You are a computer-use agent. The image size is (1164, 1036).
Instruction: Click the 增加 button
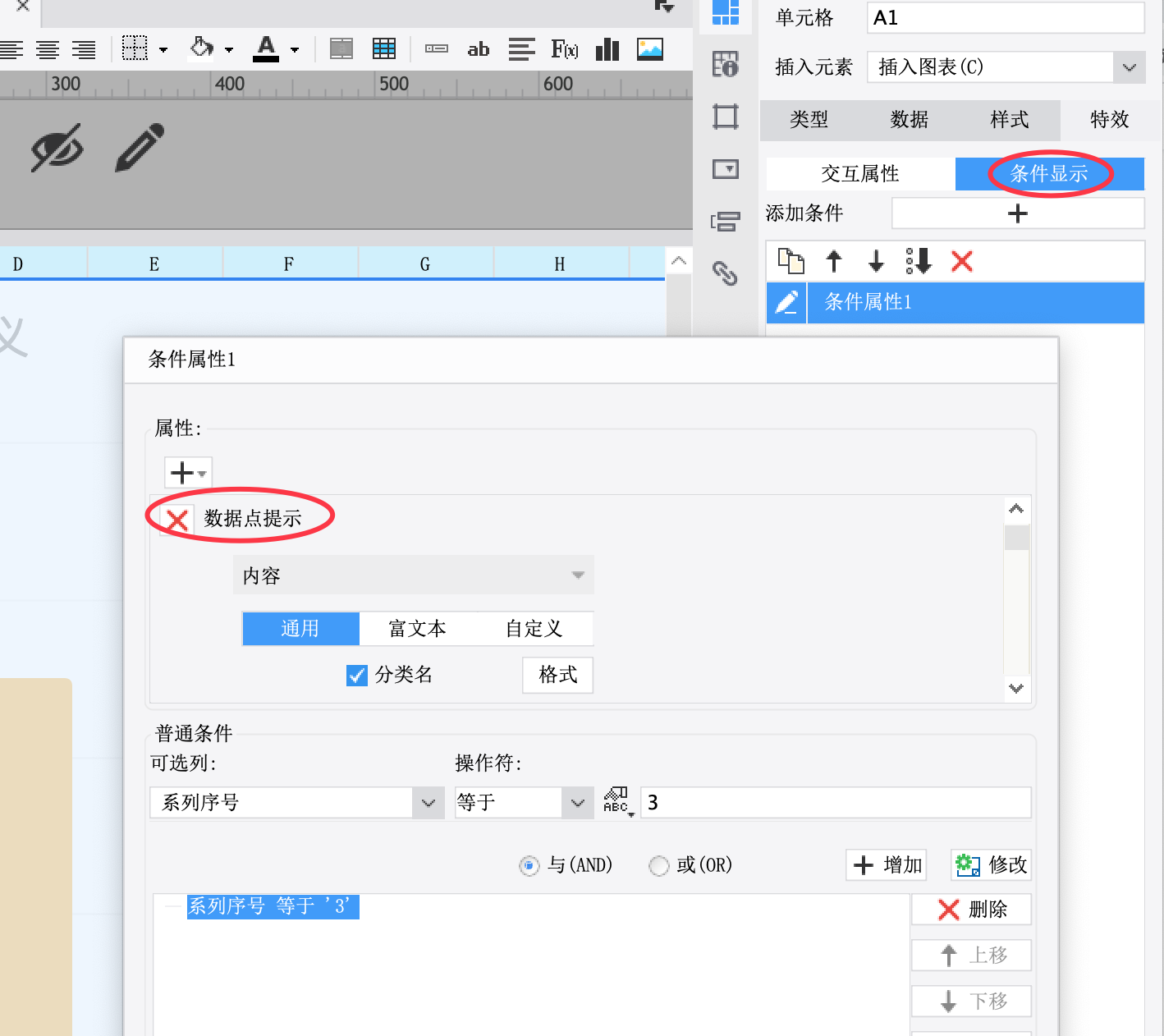pyautogui.click(x=887, y=865)
